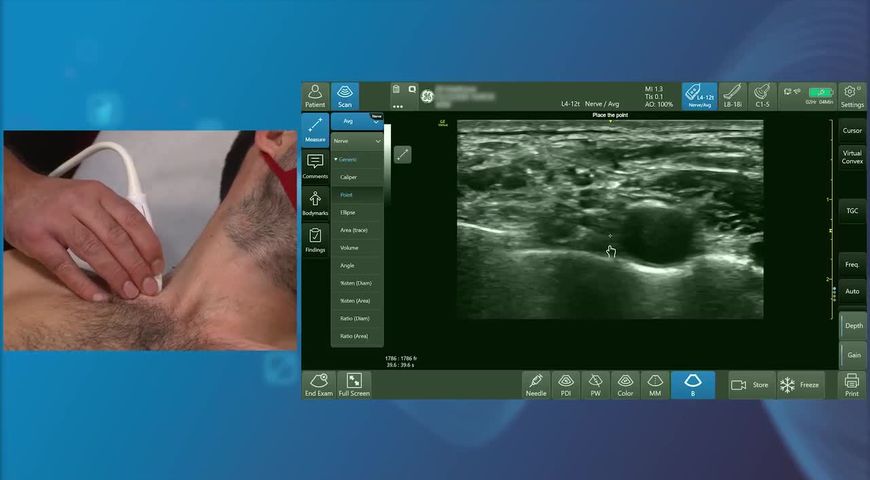The width and height of the screenshot is (870, 480).
Task: Choose Angle measurement
Action: coord(357,266)
